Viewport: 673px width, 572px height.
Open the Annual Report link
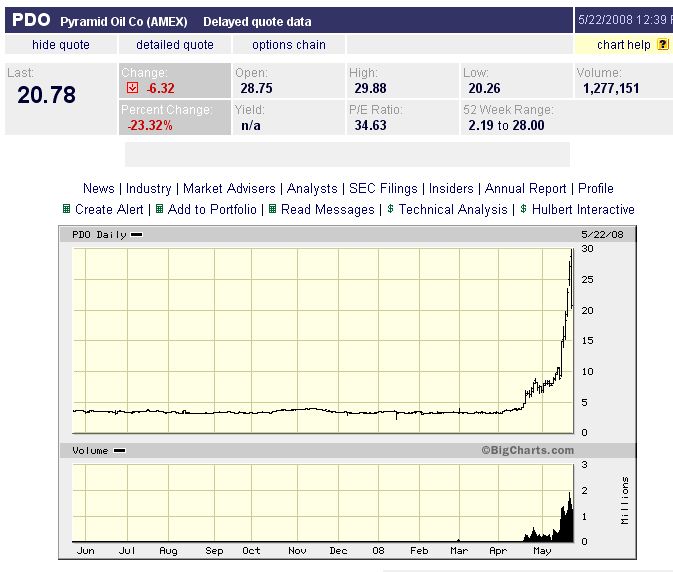coord(526,188)
